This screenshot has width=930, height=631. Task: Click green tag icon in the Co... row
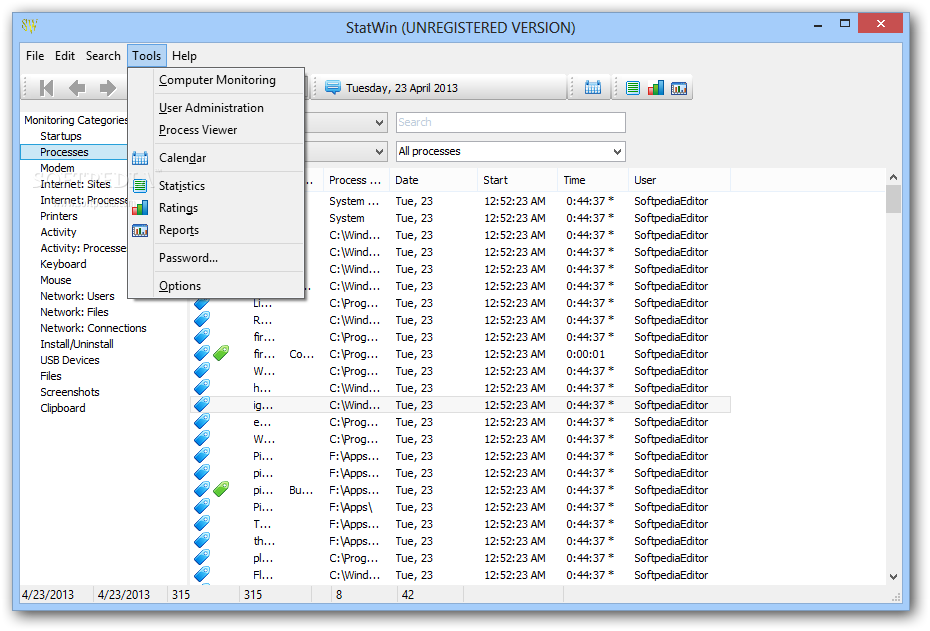click(x=221, y=353)
